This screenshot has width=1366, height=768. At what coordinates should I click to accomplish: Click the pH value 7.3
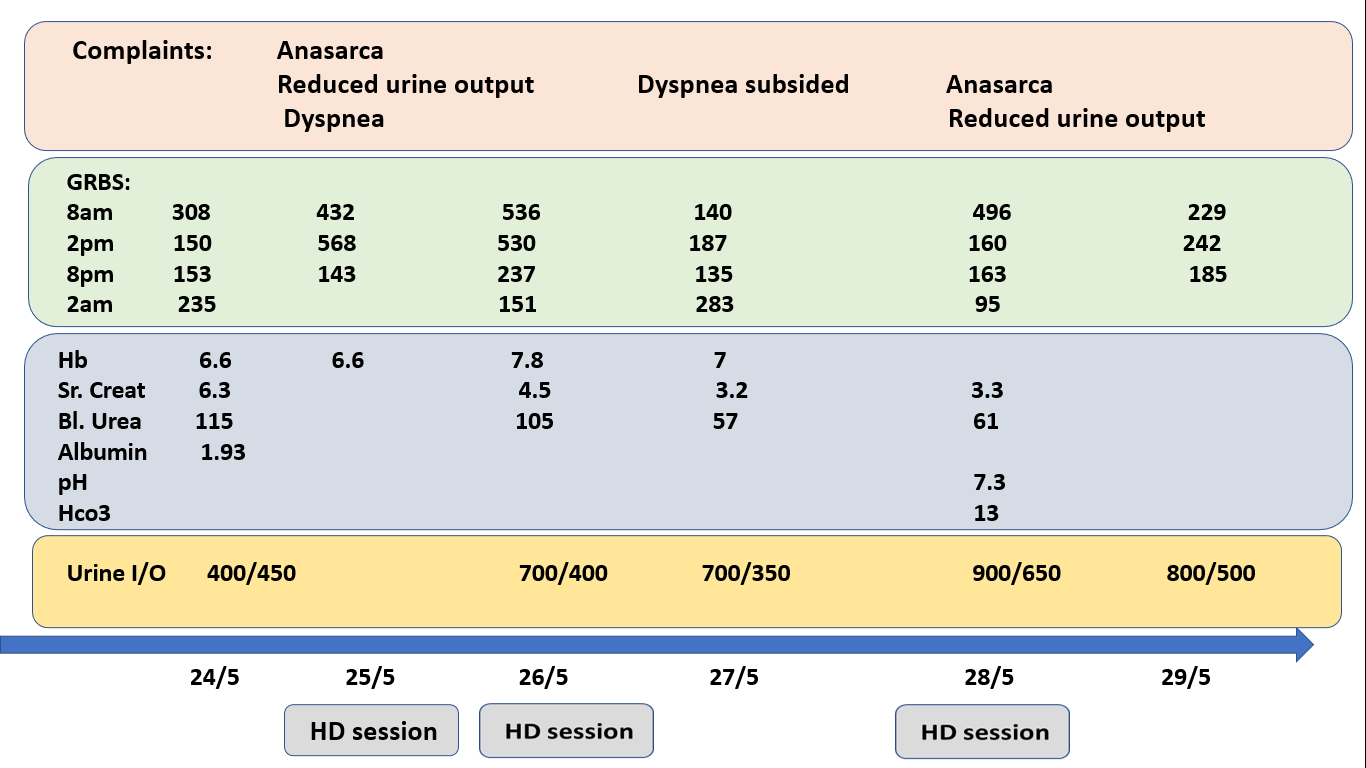click(989, 483)
